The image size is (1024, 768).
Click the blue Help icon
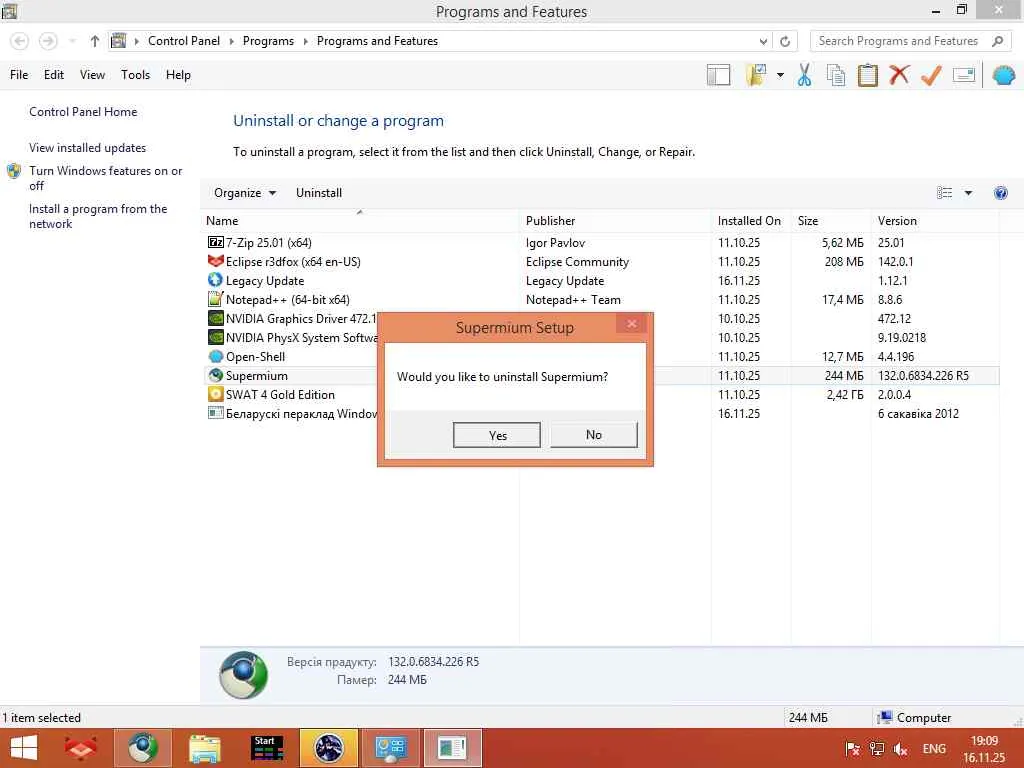click(1000, 193)
